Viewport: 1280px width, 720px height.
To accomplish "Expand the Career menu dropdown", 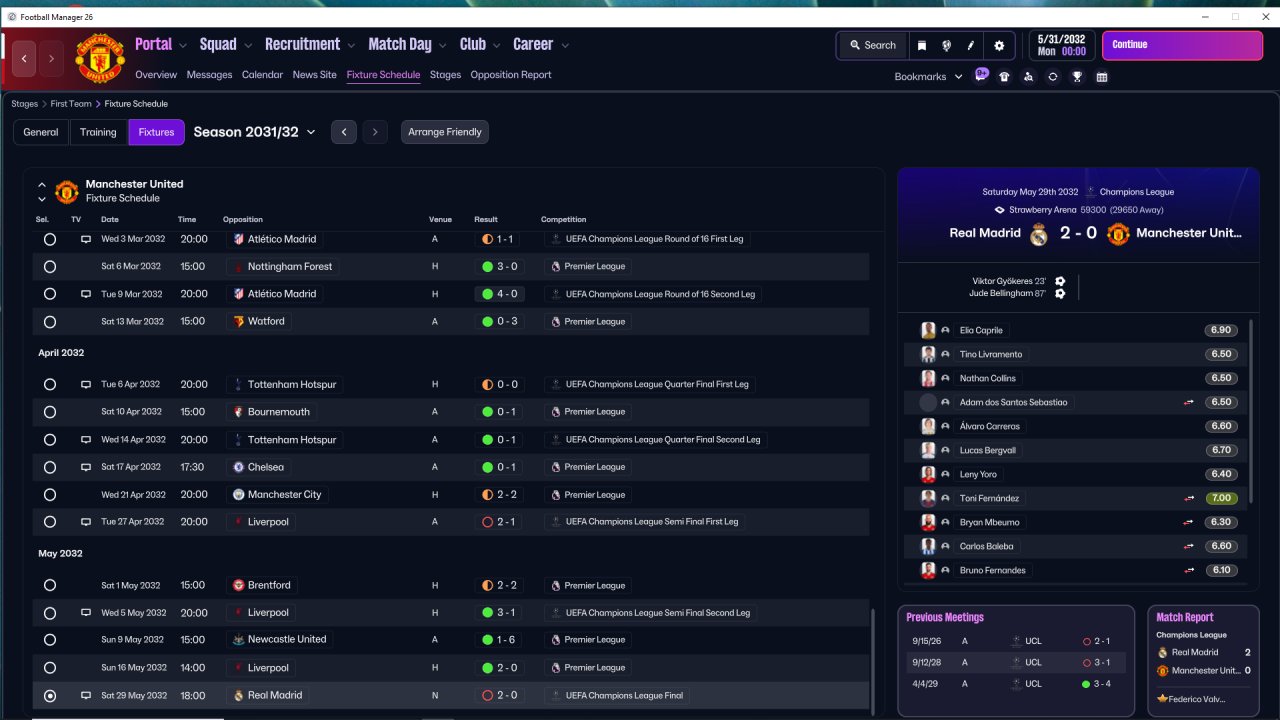I will coord(565,45).
